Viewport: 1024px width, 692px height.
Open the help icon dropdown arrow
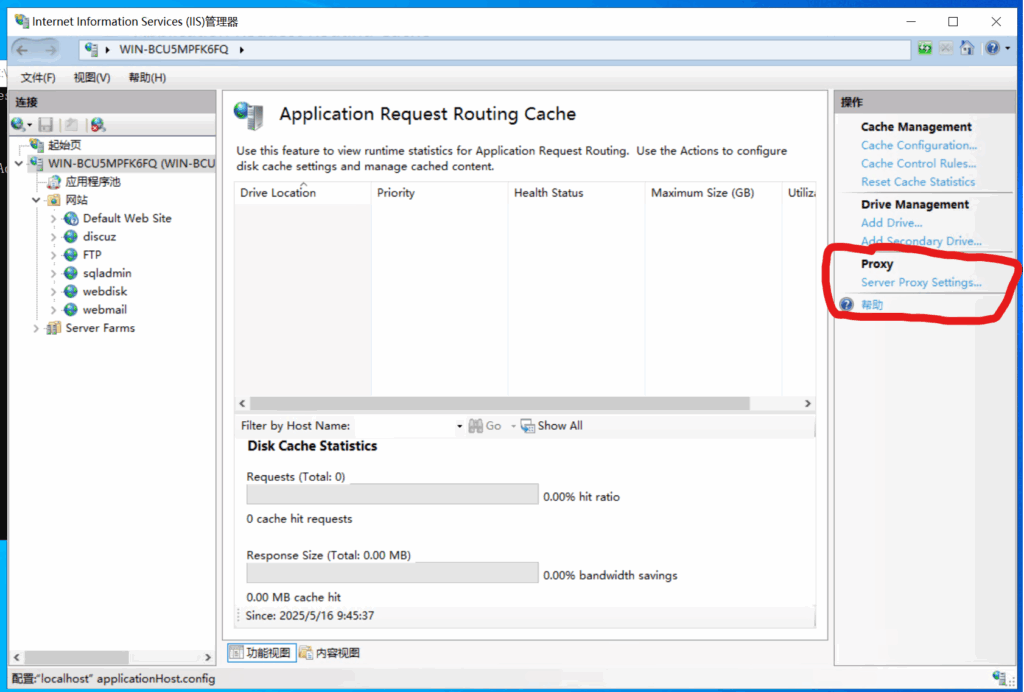[1008, 48]
